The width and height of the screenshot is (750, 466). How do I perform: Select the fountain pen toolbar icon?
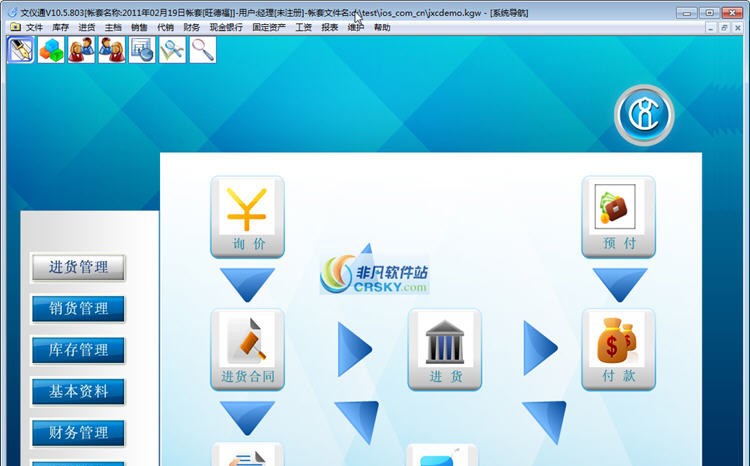21,50
